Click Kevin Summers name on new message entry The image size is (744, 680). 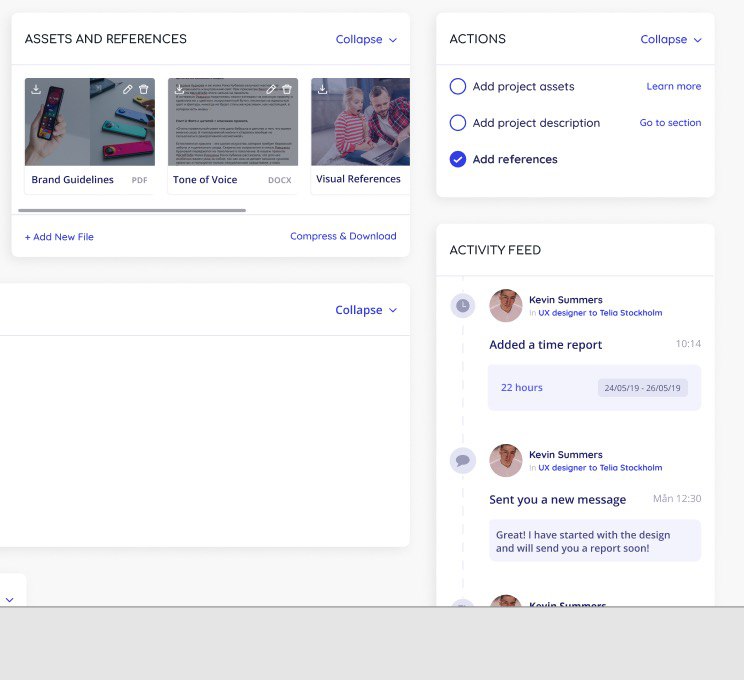(566, 455)
